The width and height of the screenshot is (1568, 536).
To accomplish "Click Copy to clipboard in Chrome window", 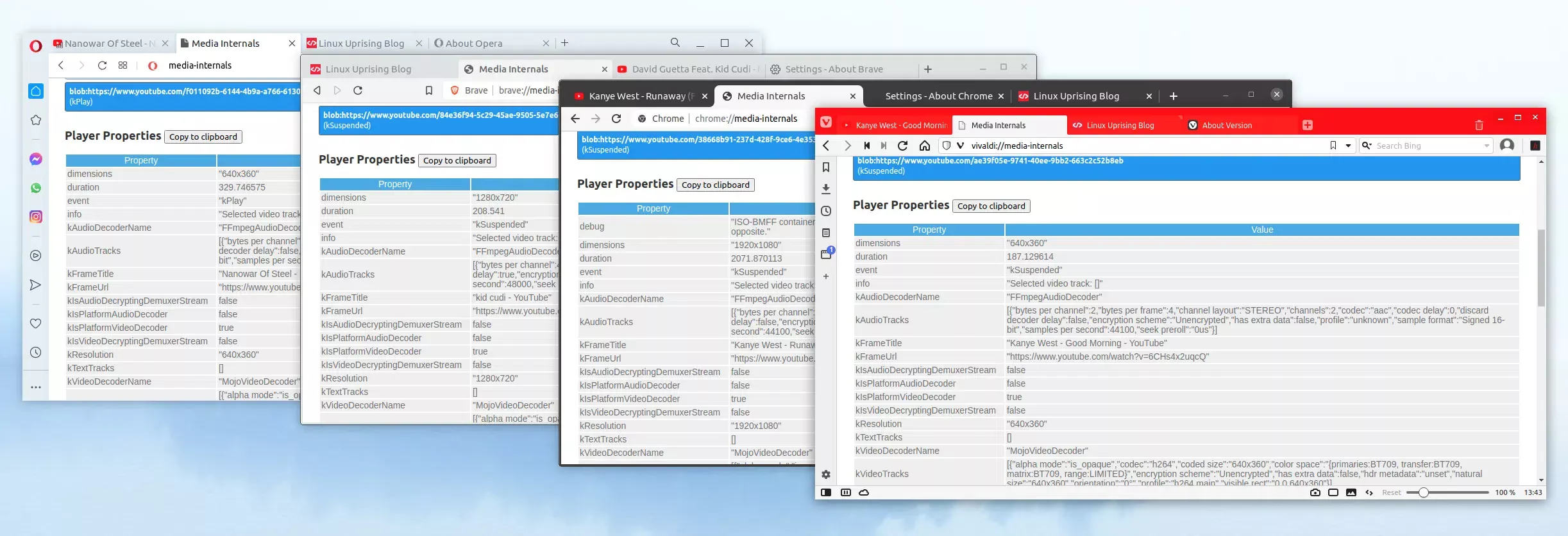I will (715, 185).
